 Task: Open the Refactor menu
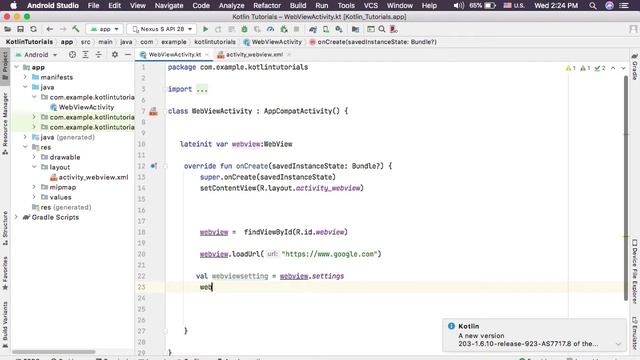[267, 5]
